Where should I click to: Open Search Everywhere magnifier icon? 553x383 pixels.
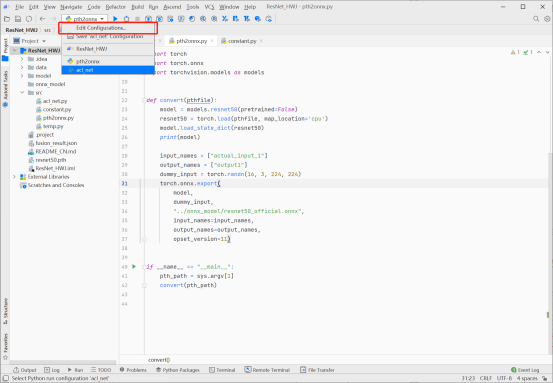click(536, 19)
